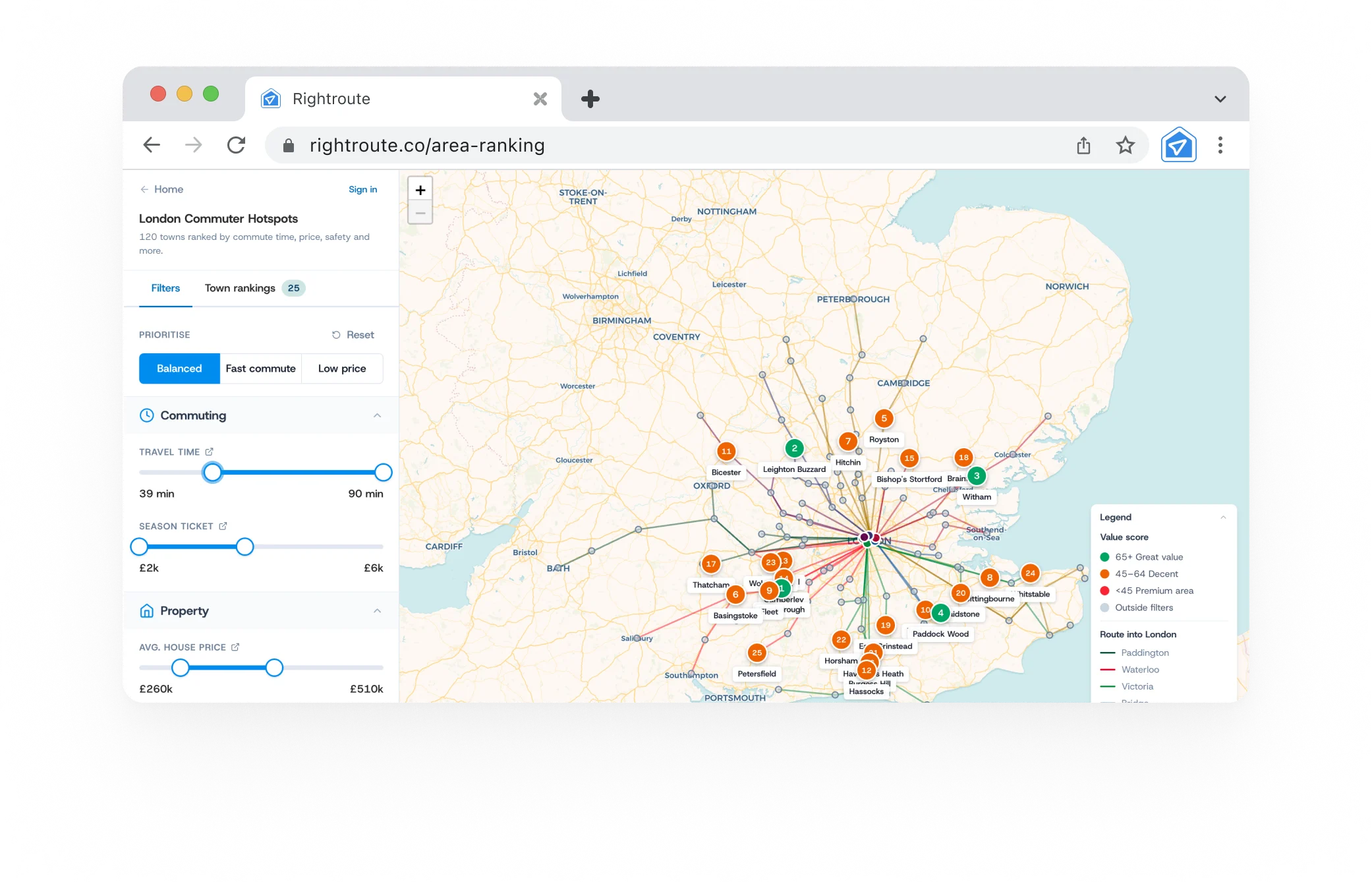
Task: Click the Victoria route legend entry
Action: click(1127, 687)
